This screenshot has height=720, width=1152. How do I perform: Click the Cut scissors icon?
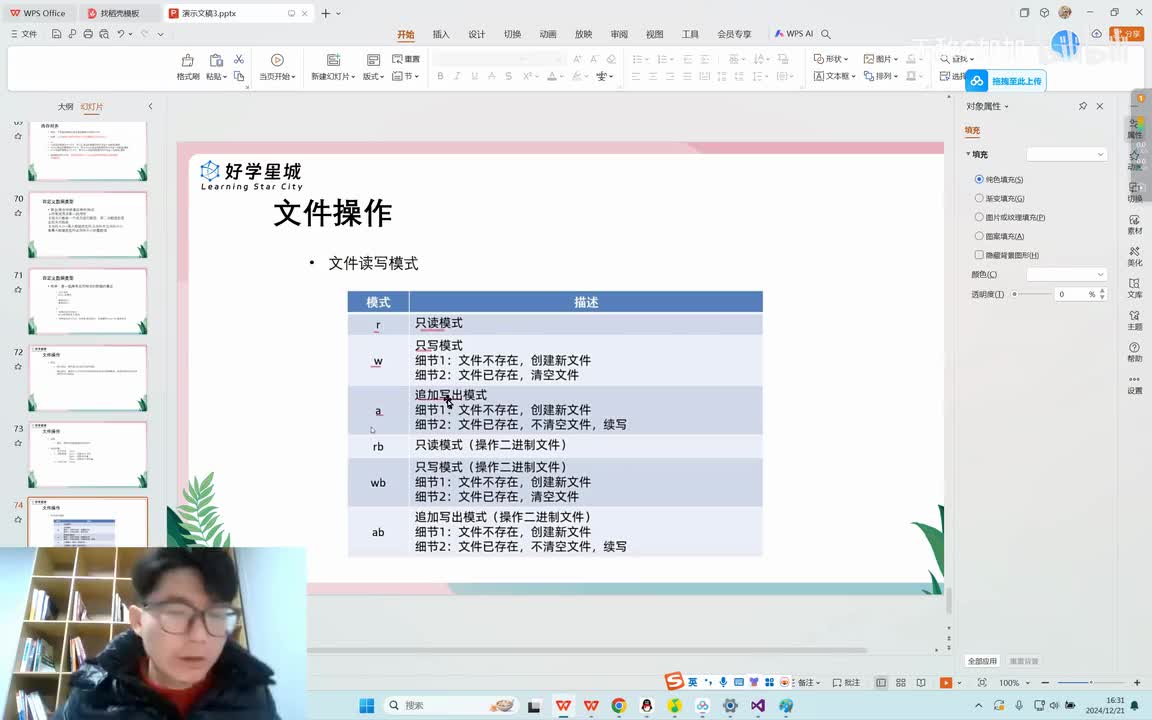(239, 60)
